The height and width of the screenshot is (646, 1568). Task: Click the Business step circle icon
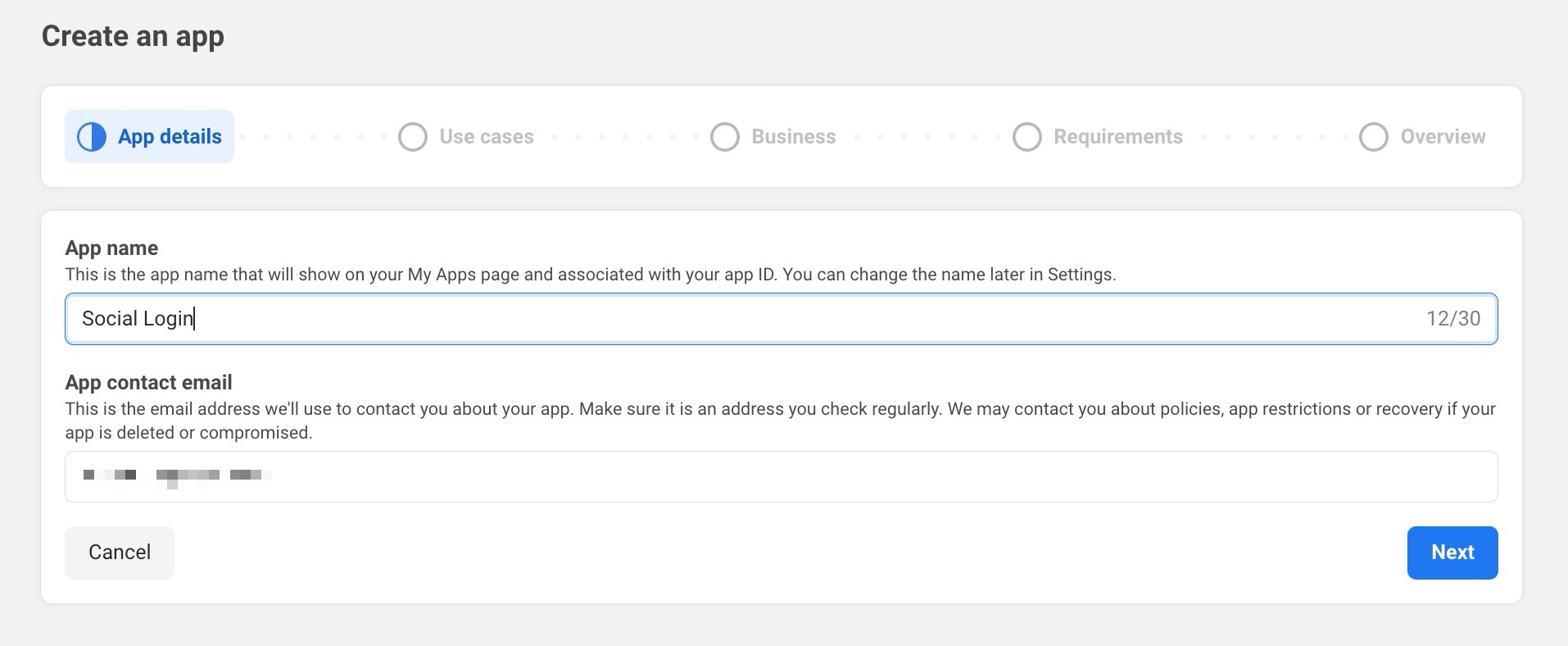pos(725,137)
